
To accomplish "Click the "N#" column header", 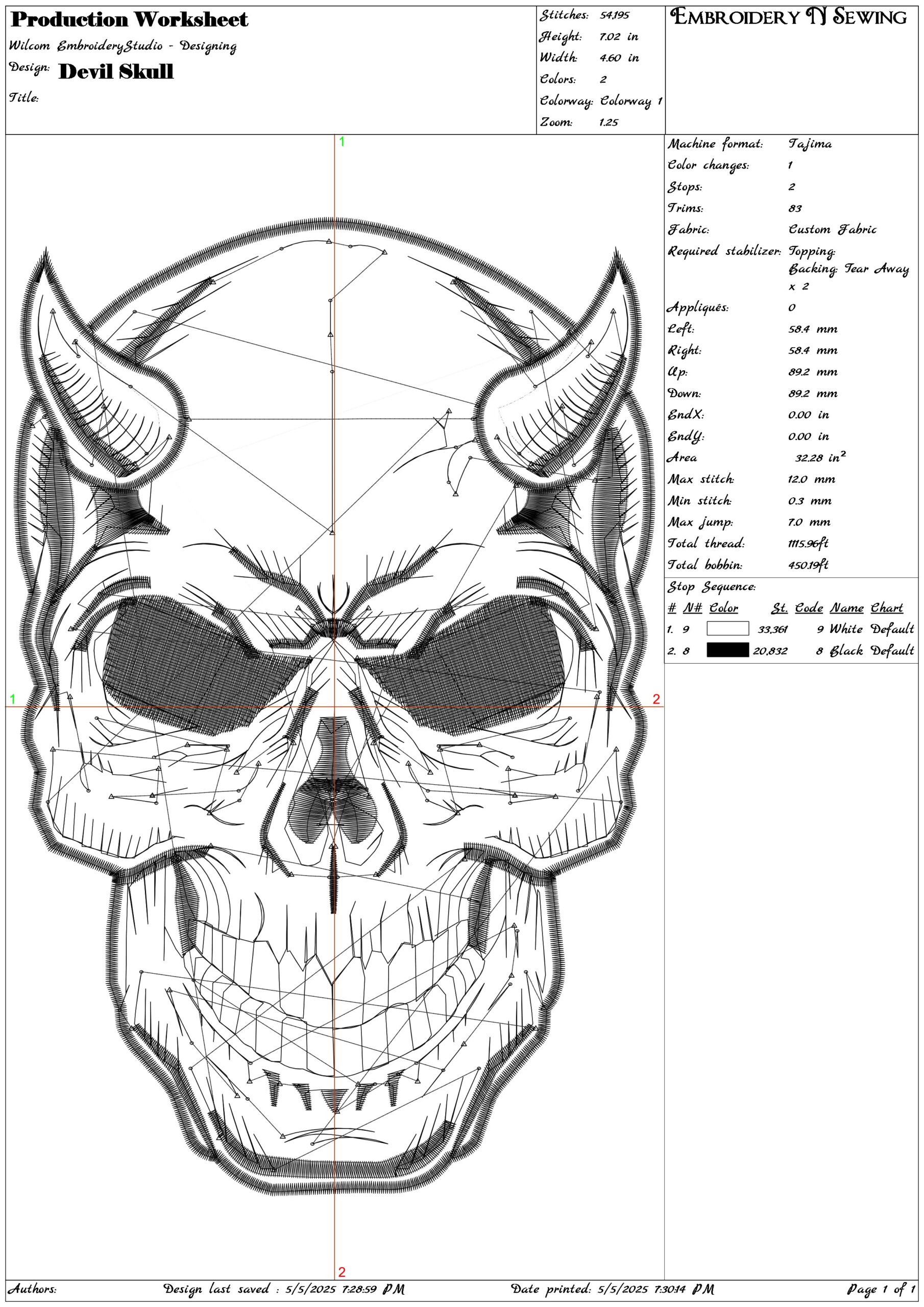I will [692, 608].
